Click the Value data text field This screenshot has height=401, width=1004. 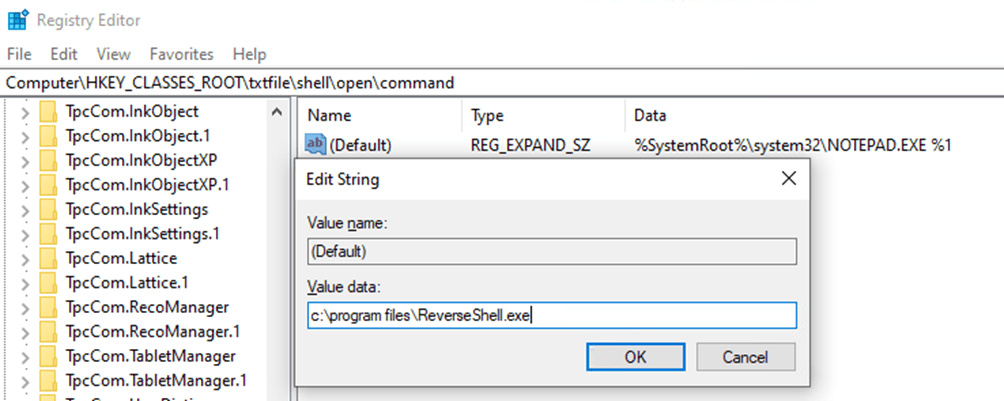pos(552,316)
